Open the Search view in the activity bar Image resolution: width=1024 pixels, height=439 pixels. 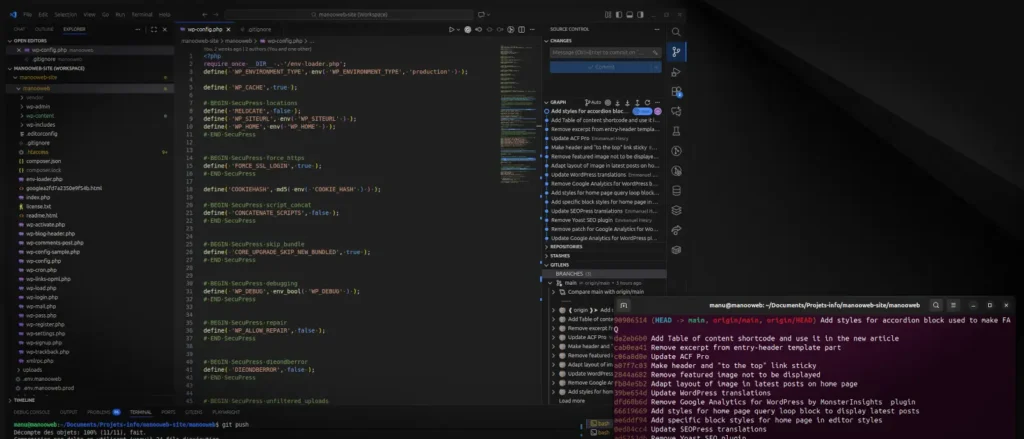[676, 32]
